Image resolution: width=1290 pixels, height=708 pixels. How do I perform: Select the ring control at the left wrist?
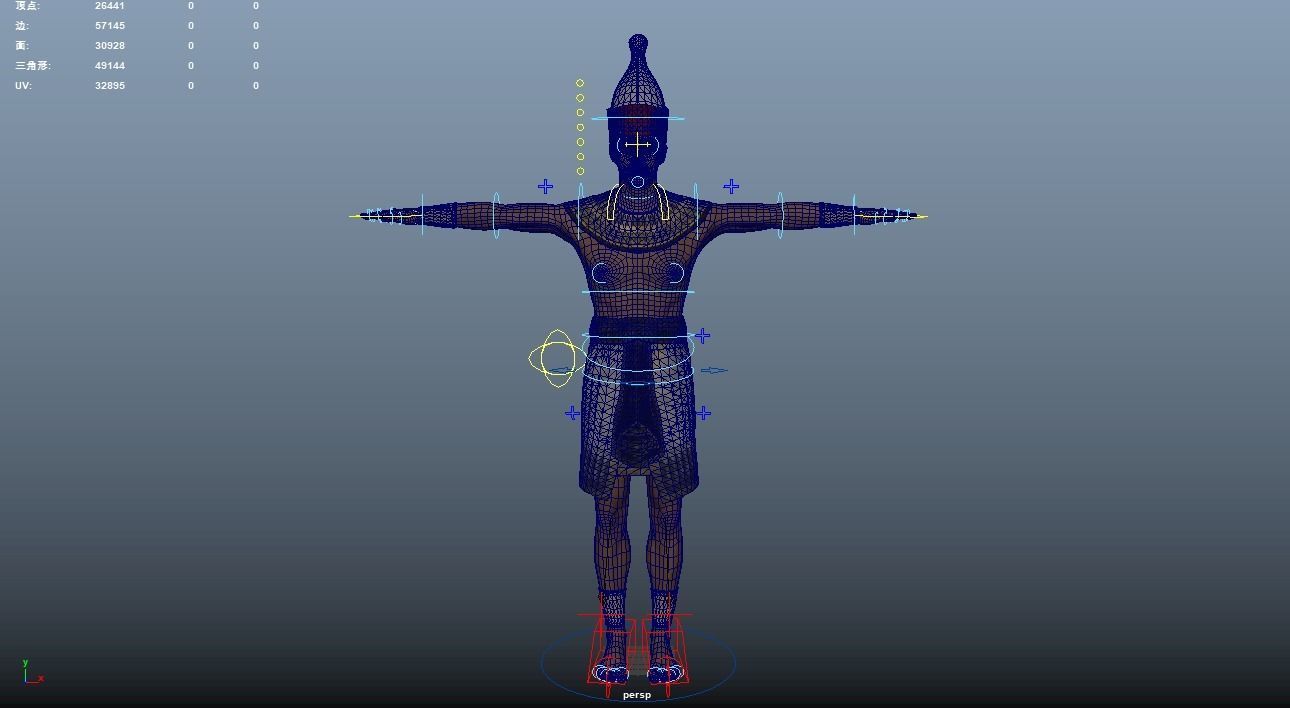422,215
